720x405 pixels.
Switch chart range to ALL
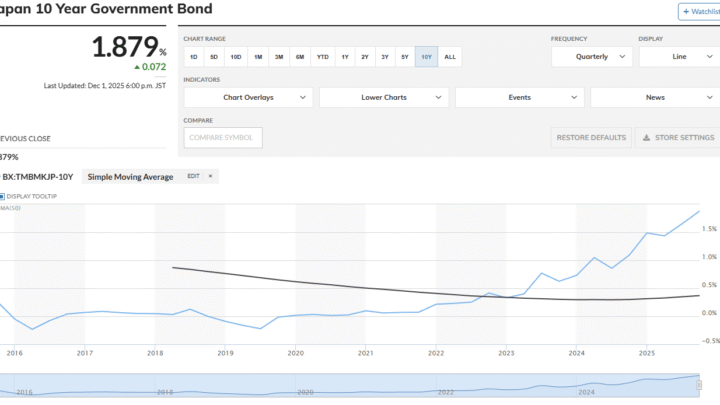[x=450, y=57]
